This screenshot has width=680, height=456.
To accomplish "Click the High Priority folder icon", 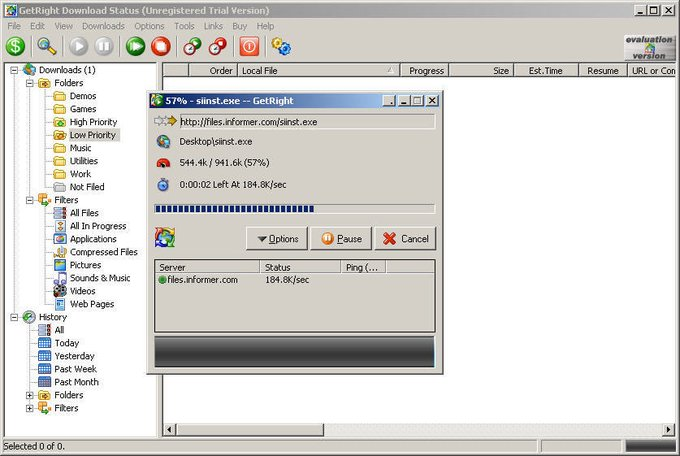I will (x=59, y=122).
